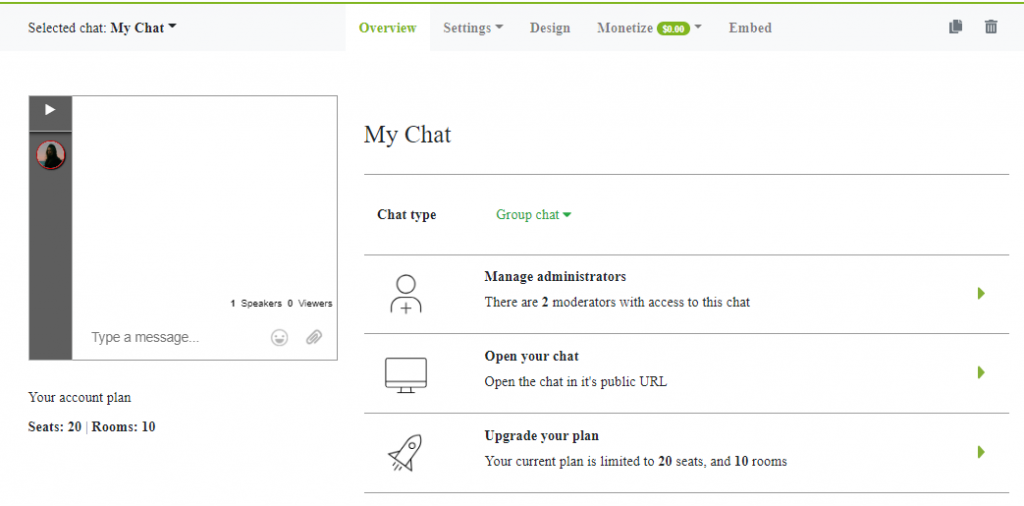1024x506 pixels.
Task: Click the rocket upgrade plan icon
Action: click(x=406, y=452)
